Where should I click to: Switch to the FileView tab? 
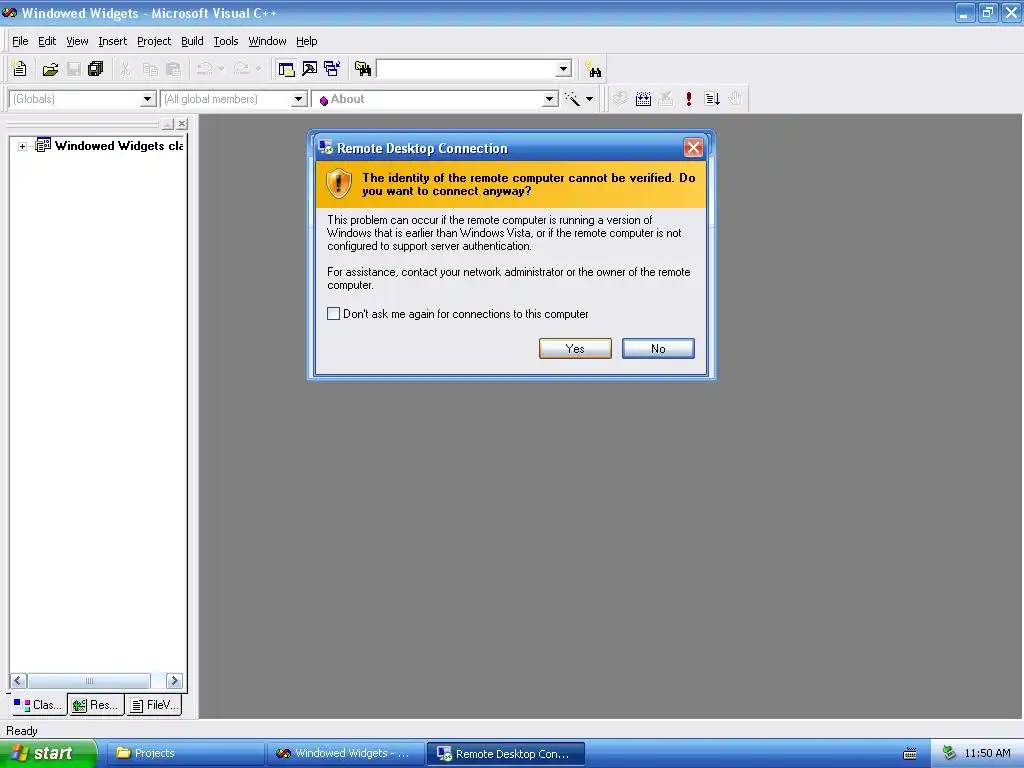point(154,705)
